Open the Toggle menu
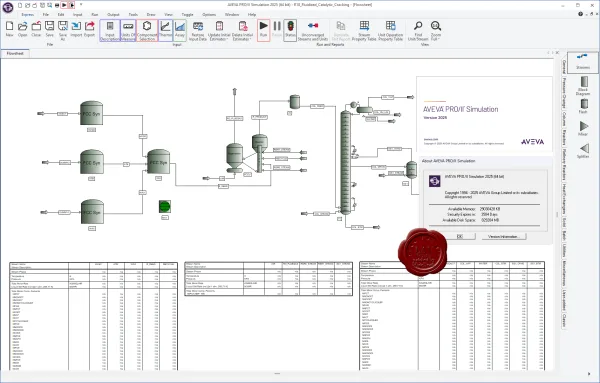Image resolution: width=600 pixels, height=383 pixels. pyautogui.click(x=187, y=15)
